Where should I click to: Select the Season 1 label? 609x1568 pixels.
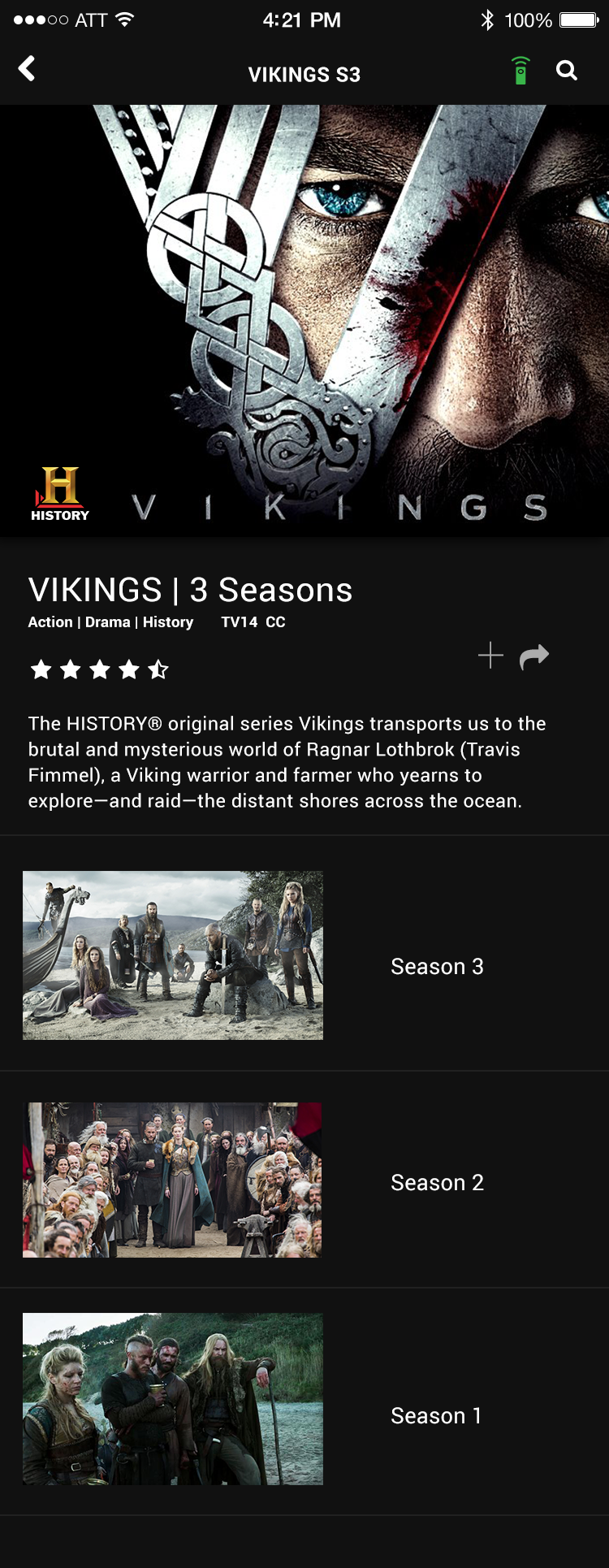436,1415
